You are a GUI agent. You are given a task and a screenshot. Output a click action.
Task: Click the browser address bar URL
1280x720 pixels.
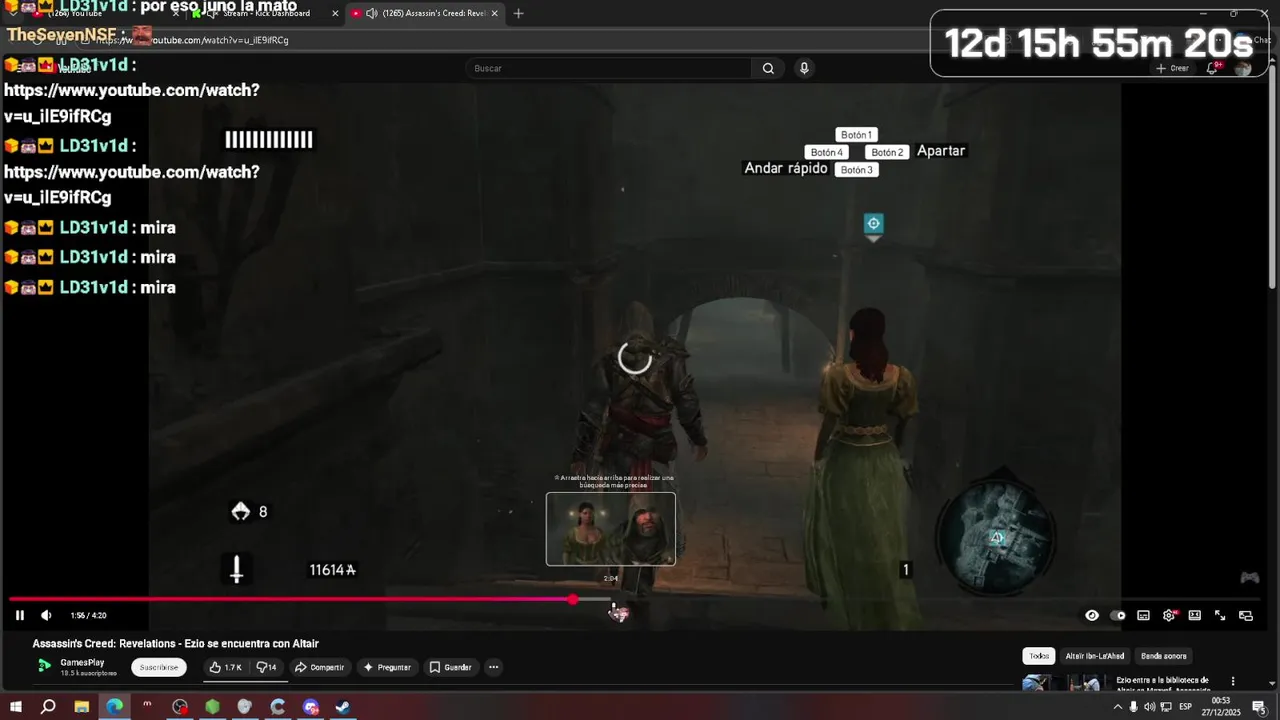(x=192, y=40)
